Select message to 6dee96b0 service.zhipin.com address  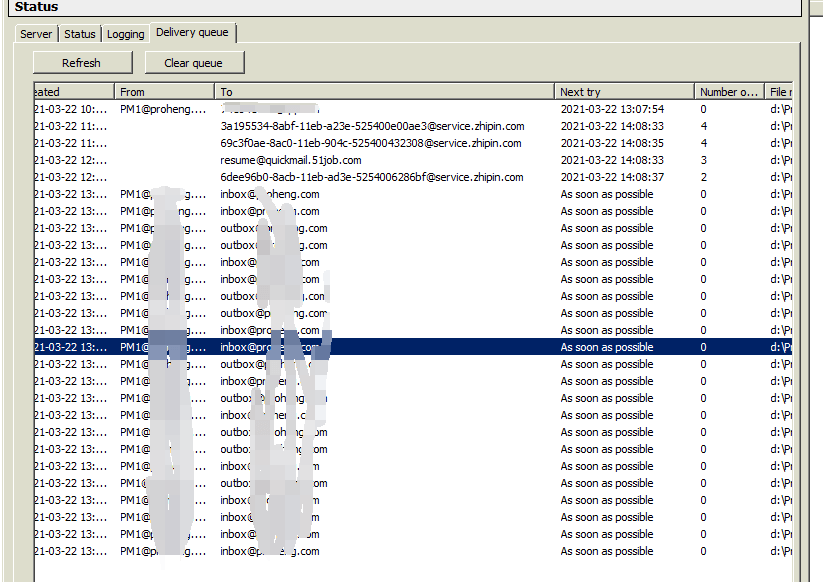pos(372,177)
